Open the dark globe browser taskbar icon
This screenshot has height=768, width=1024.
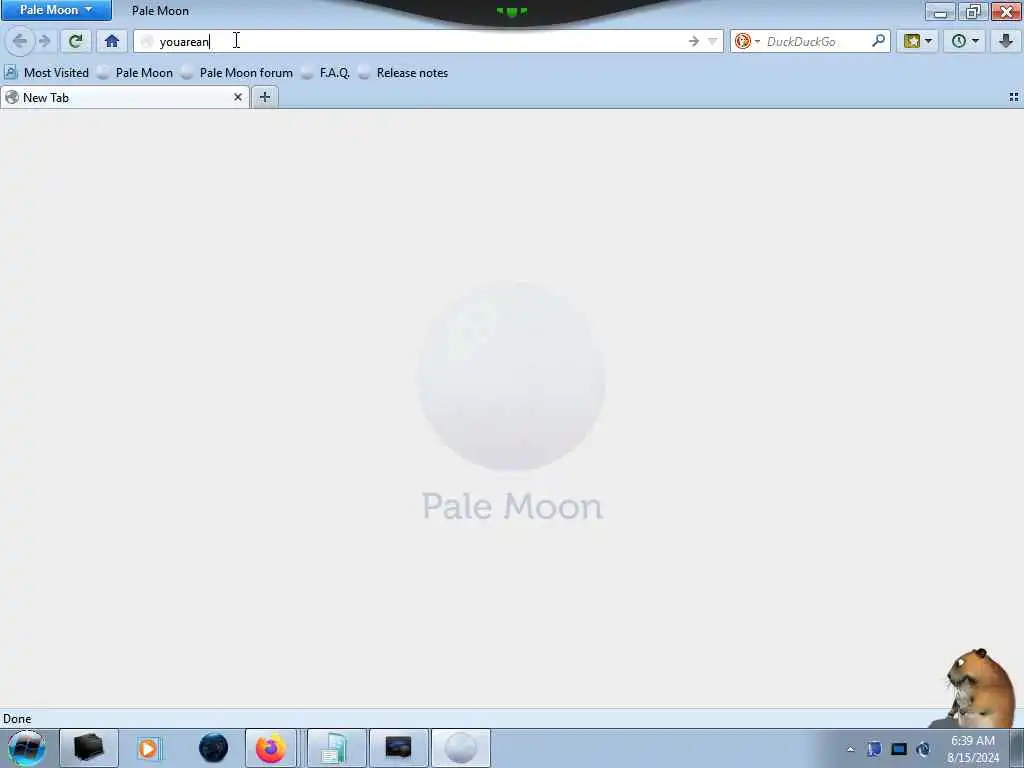(214, 748)
